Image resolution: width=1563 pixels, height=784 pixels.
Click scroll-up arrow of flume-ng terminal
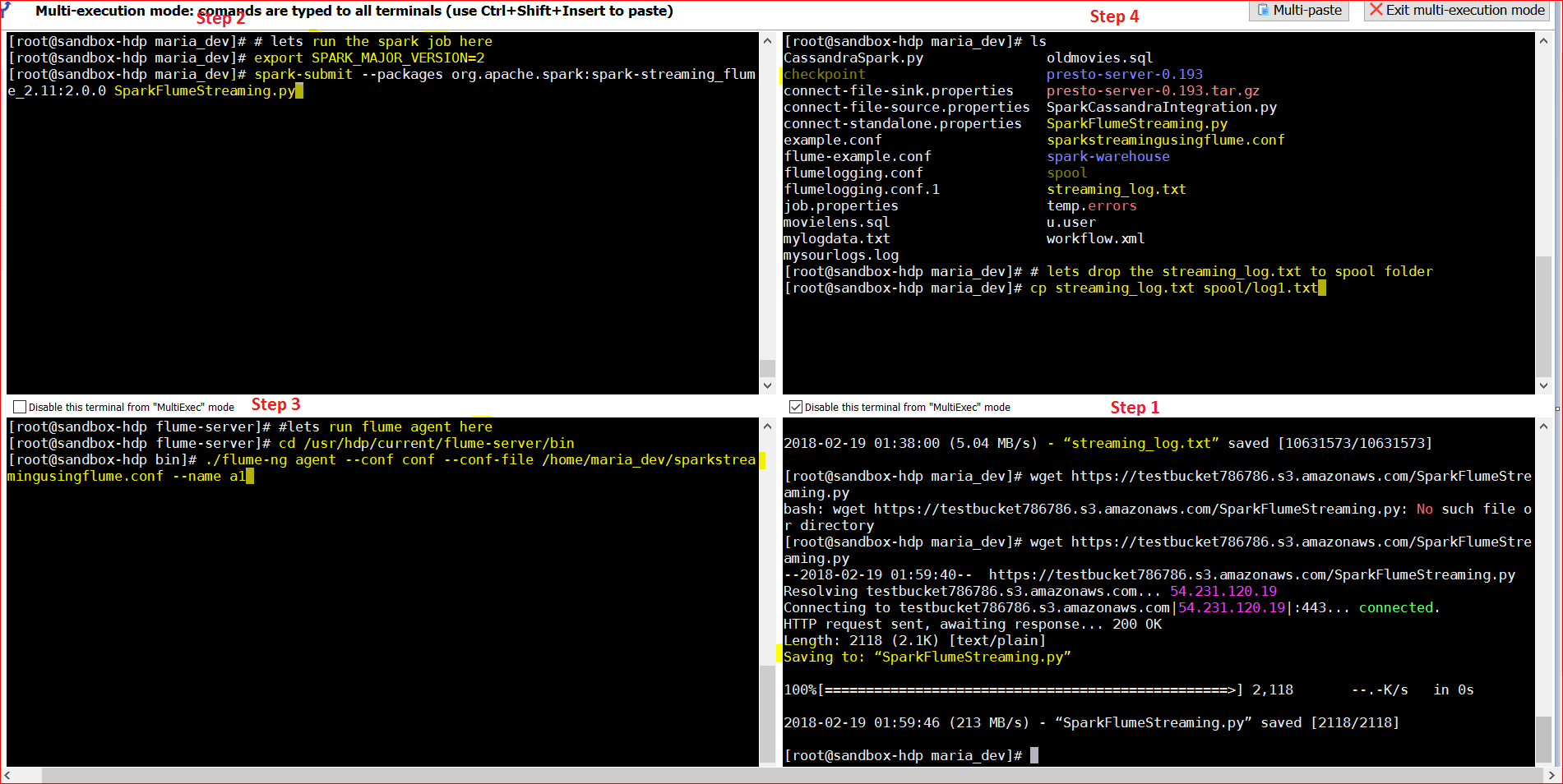767,426
